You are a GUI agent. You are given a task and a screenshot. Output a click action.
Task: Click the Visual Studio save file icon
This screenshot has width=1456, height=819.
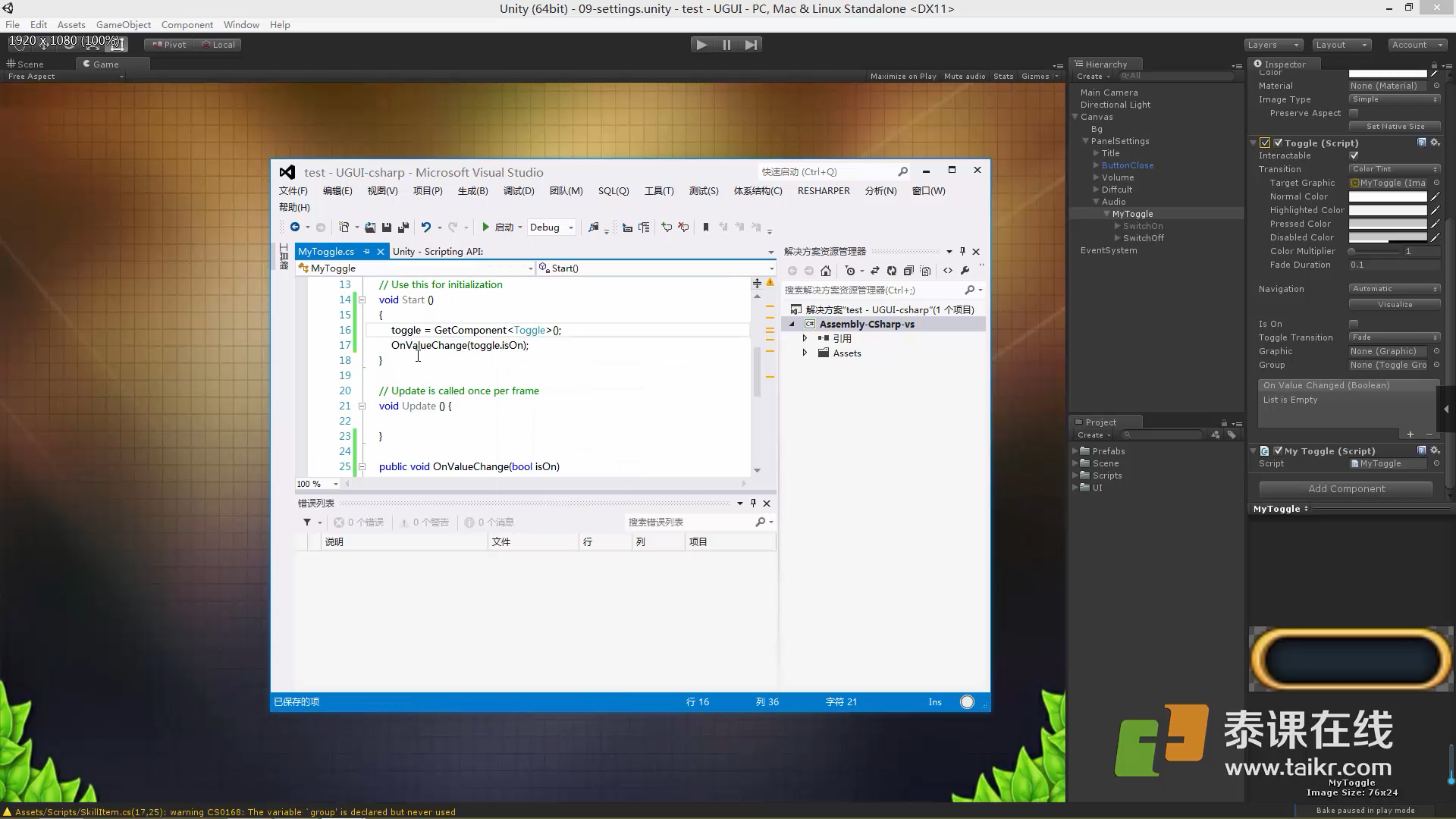[x=387, y=227]
